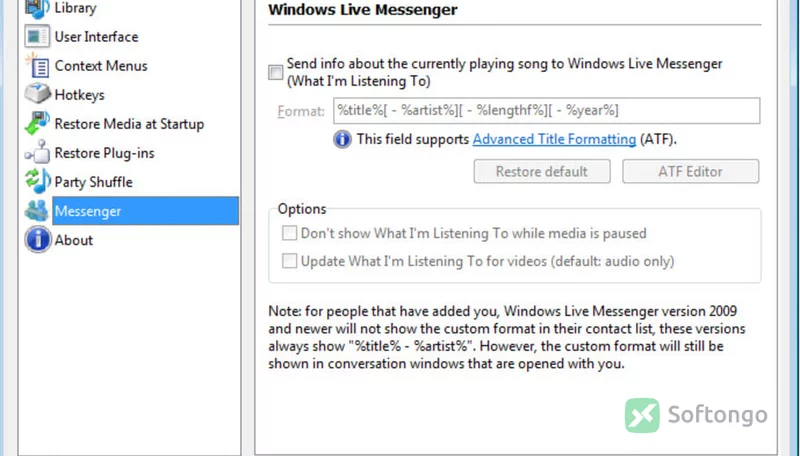This screenshot has height=456, width=800.
Task: Select the highlighted Messenger entry
Action: (145, 211)
